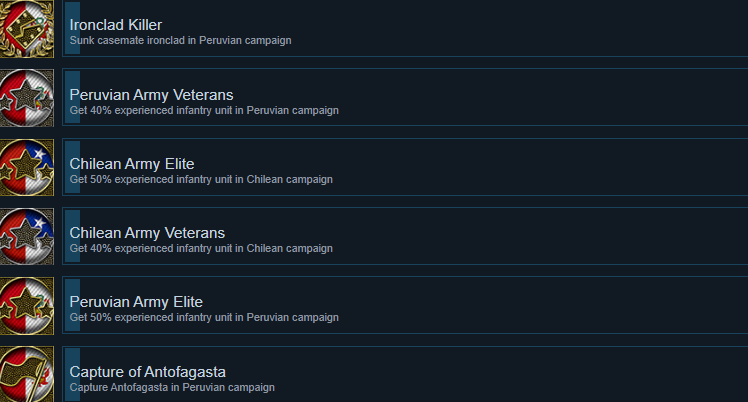The image size is (748, 402).
Task: Click the Peruvian Army Veterans title text
Action: (x=151, y=95)
